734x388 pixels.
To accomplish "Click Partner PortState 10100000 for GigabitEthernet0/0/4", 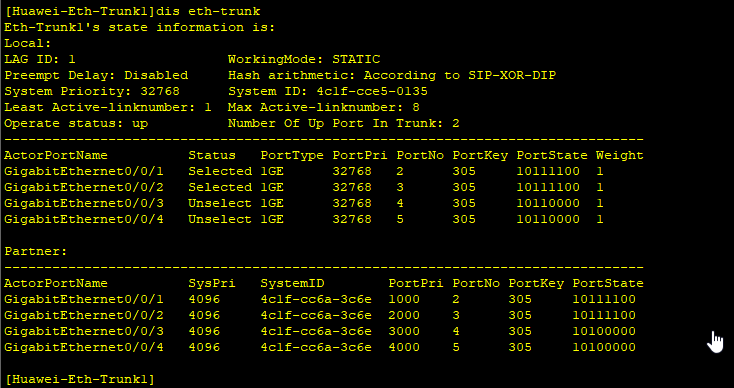I will (604, 347).
